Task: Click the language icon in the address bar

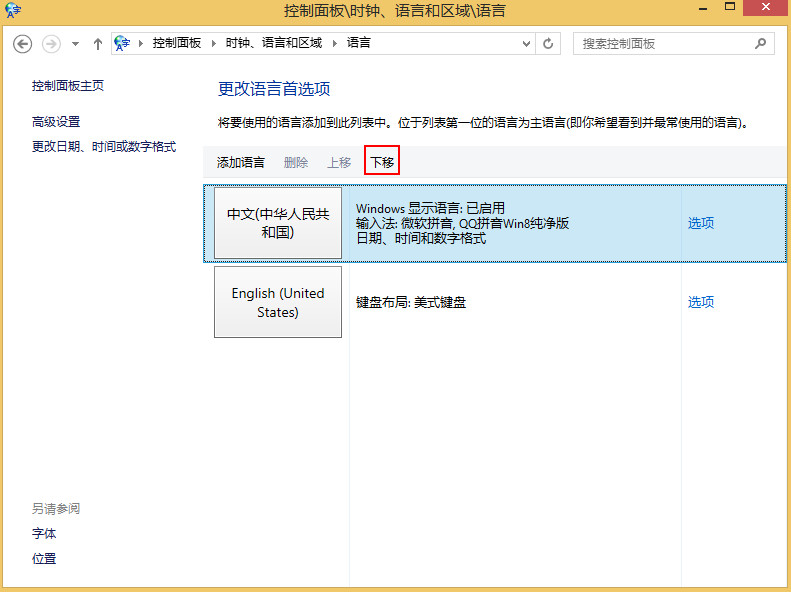Action: point(122,43)
